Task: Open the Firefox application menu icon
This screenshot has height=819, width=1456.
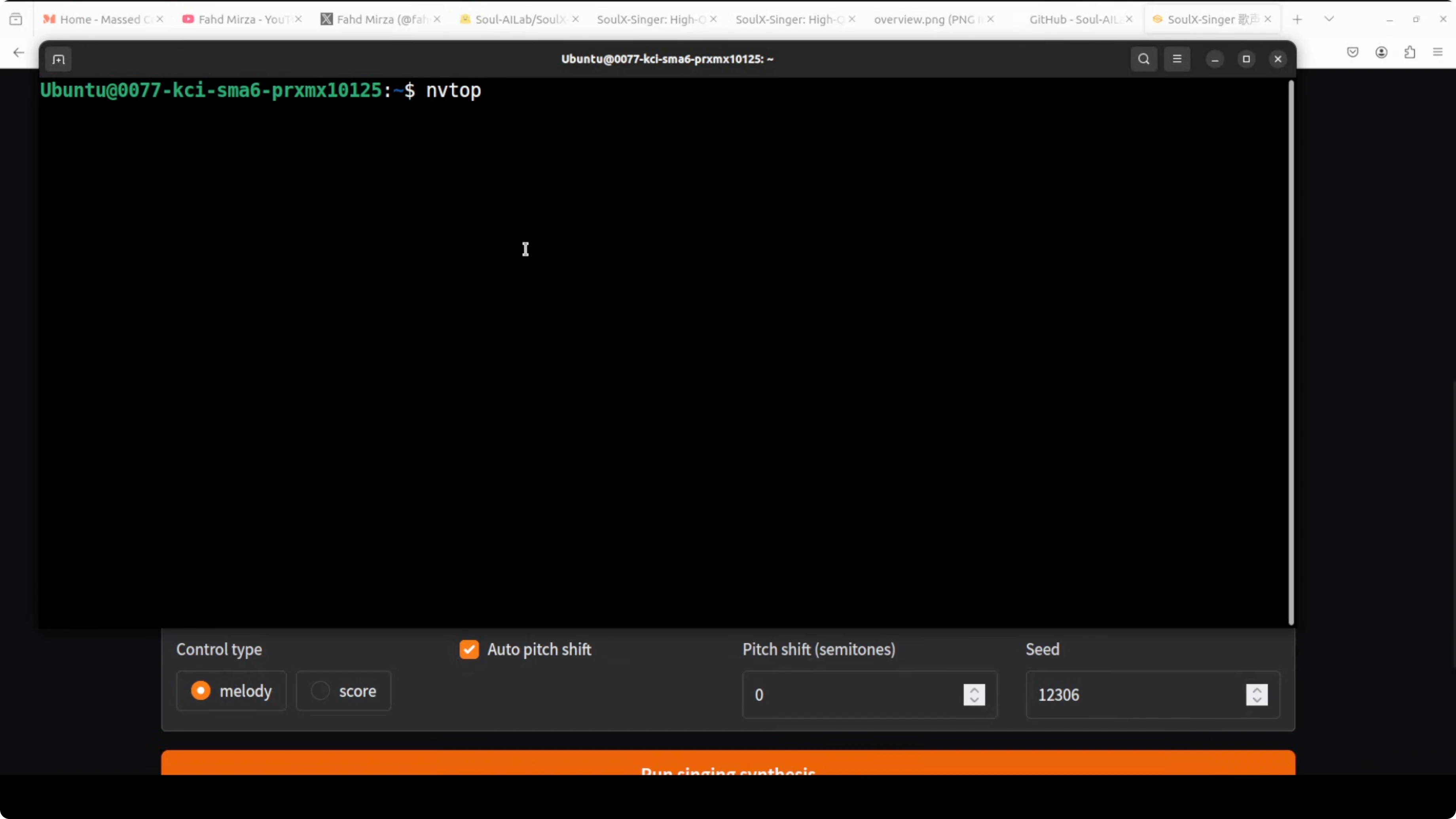Action: coord(1438,53)
